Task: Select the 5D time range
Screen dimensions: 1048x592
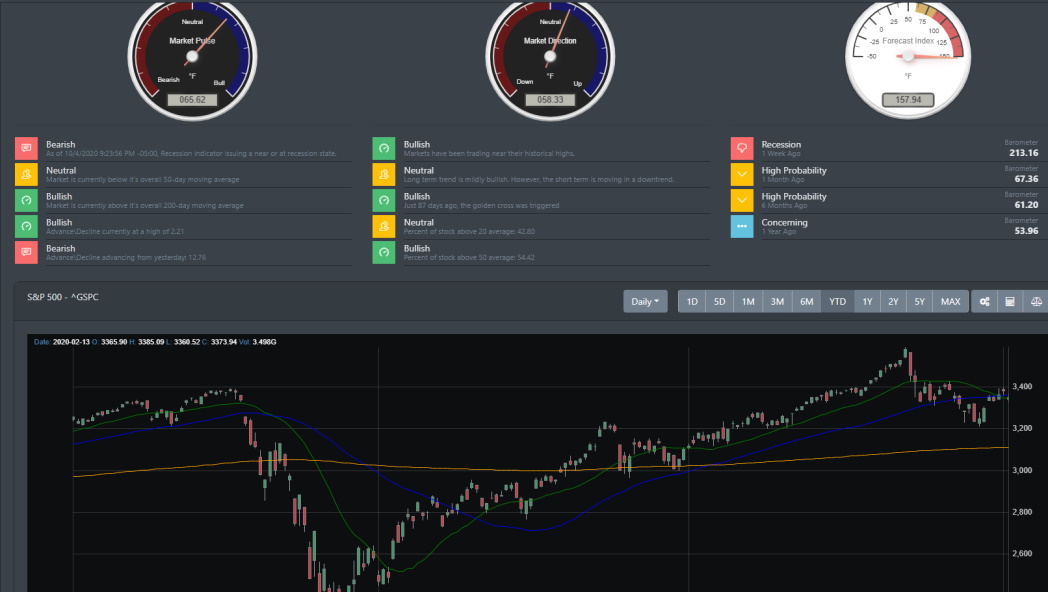Action: [x=719, y=301]
